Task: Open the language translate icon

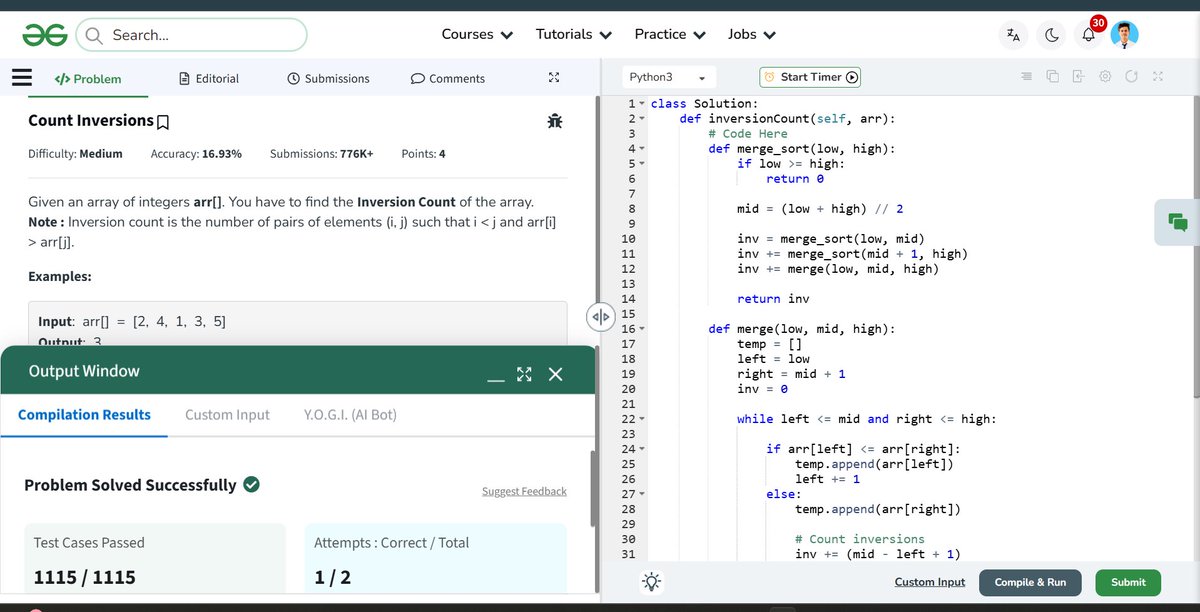Action: 1014,35
